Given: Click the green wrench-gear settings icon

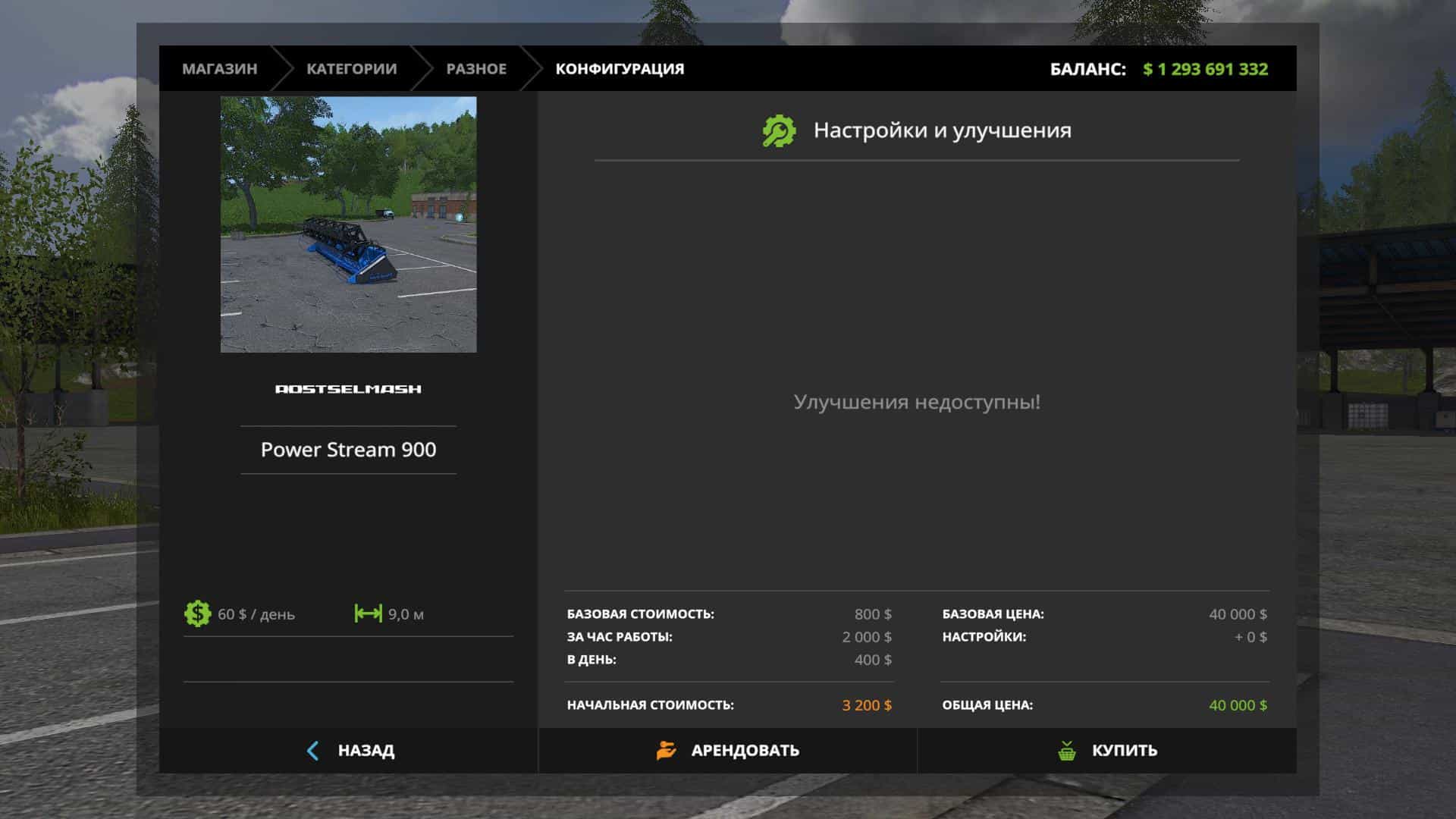Looking at the screenshot, I should [x=779, y=131].
